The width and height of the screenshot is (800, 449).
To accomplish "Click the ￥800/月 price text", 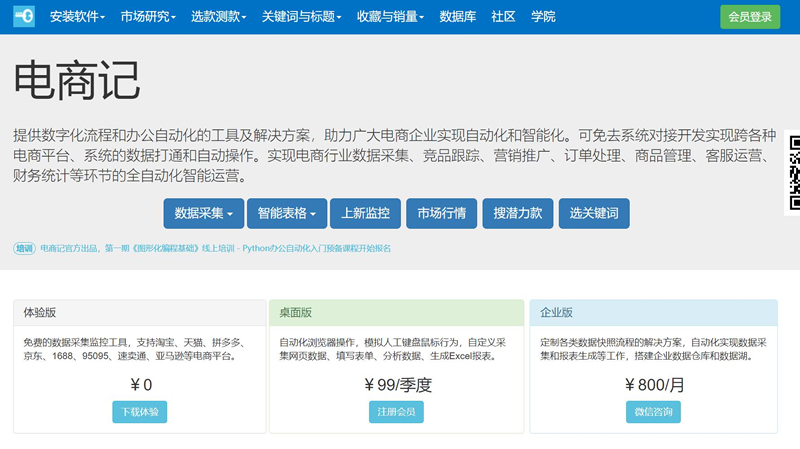I will click(654, 385).
